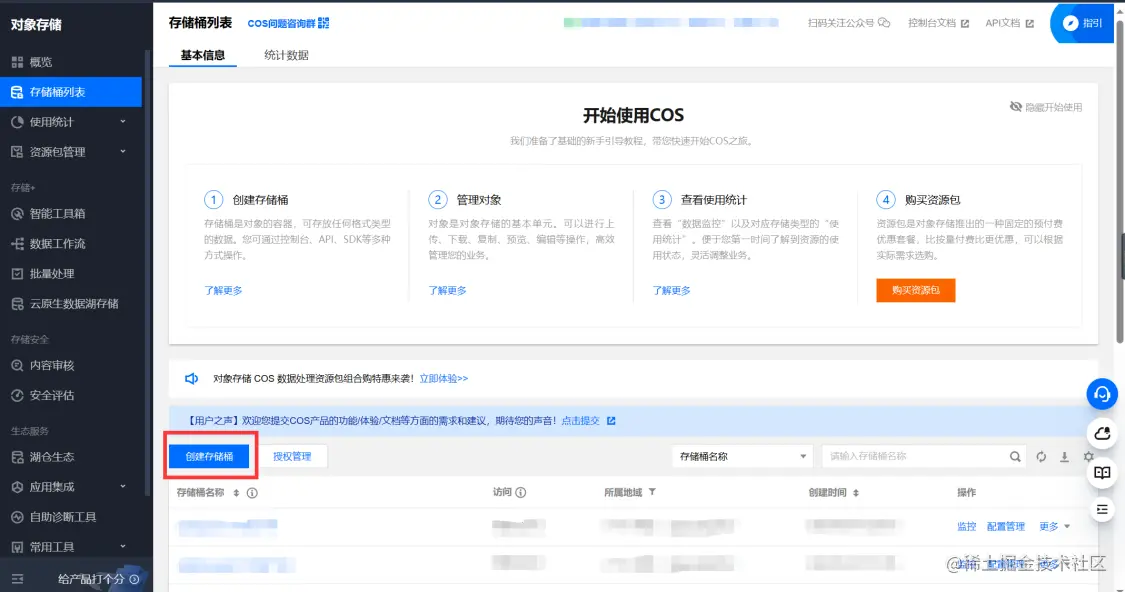Click the 自助诊断工具 icon

[x=17, y=517]
